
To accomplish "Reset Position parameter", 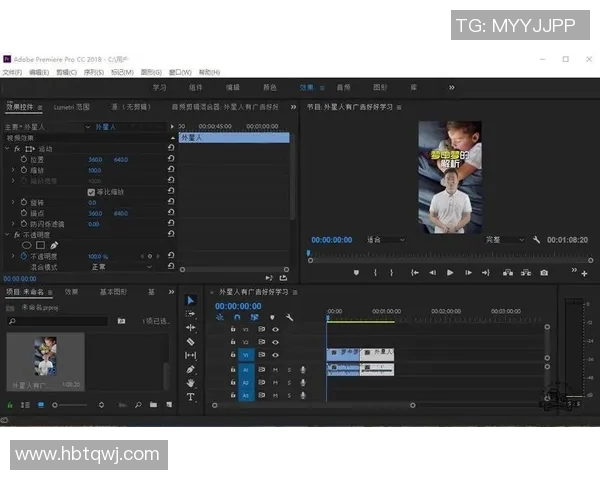I will [x=171, y=158].
